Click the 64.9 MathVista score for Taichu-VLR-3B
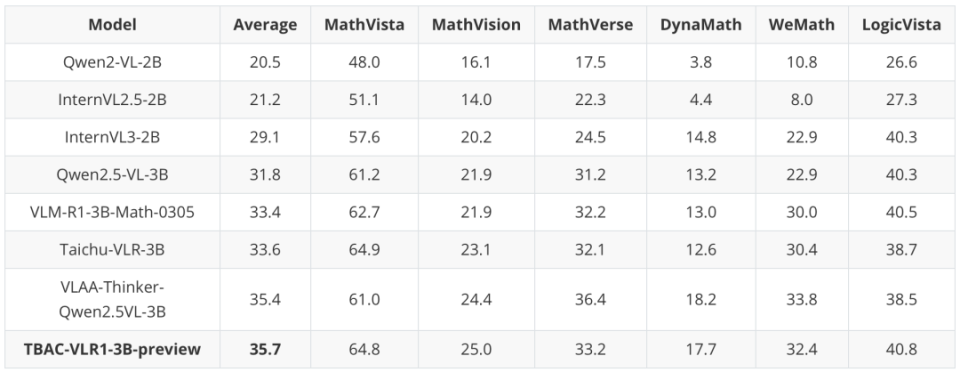Image resolution: width=960 pixels, height=372 pixels. (364, 250)
